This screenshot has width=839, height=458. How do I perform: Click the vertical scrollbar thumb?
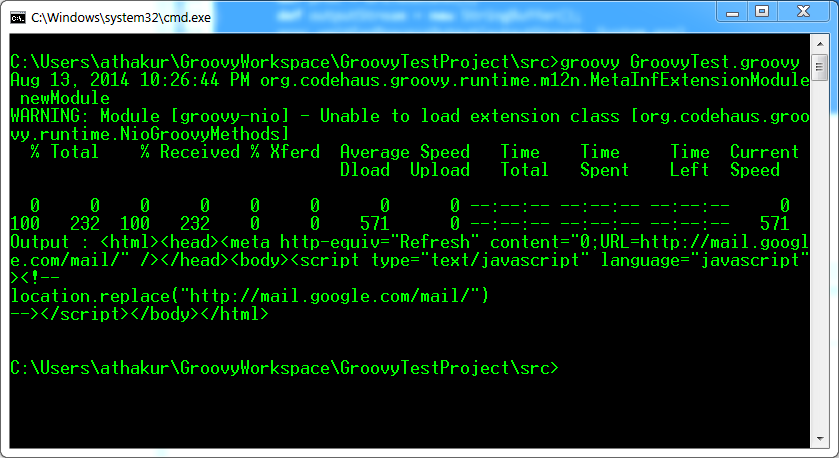click(820, 67)
